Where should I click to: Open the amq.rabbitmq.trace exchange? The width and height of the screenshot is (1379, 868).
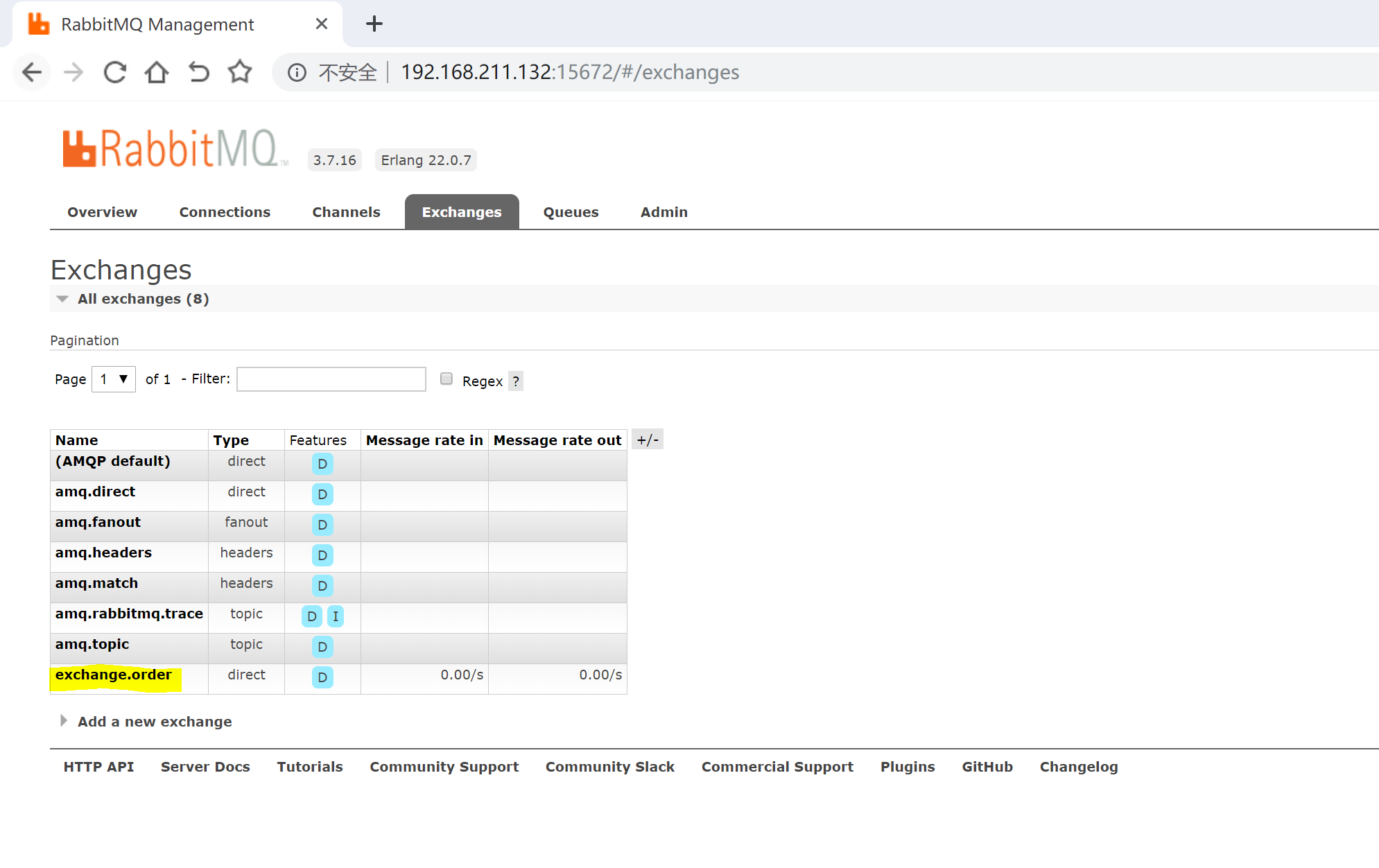coord(129,614)
